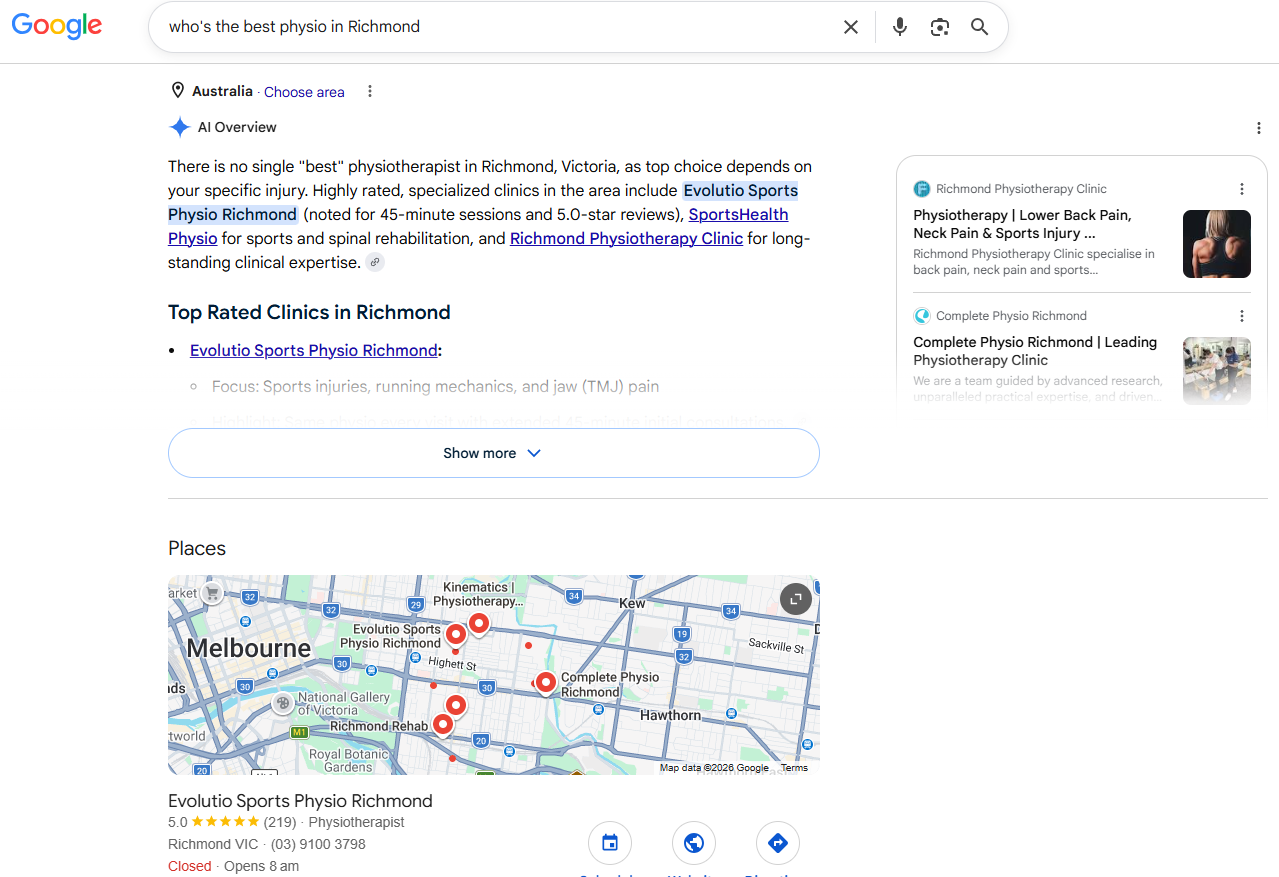Select Complete Physio Richmond map pin

point(546,683)
